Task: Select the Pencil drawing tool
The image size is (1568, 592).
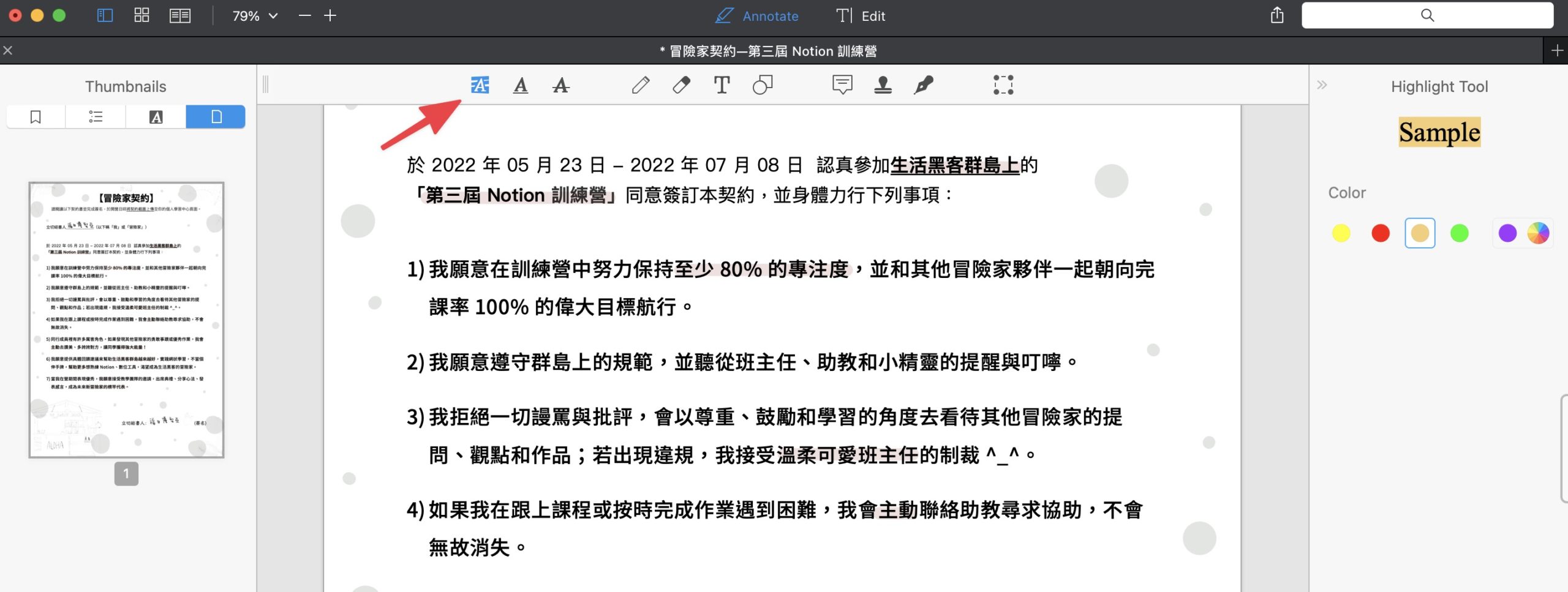Action: coord(641,85)
